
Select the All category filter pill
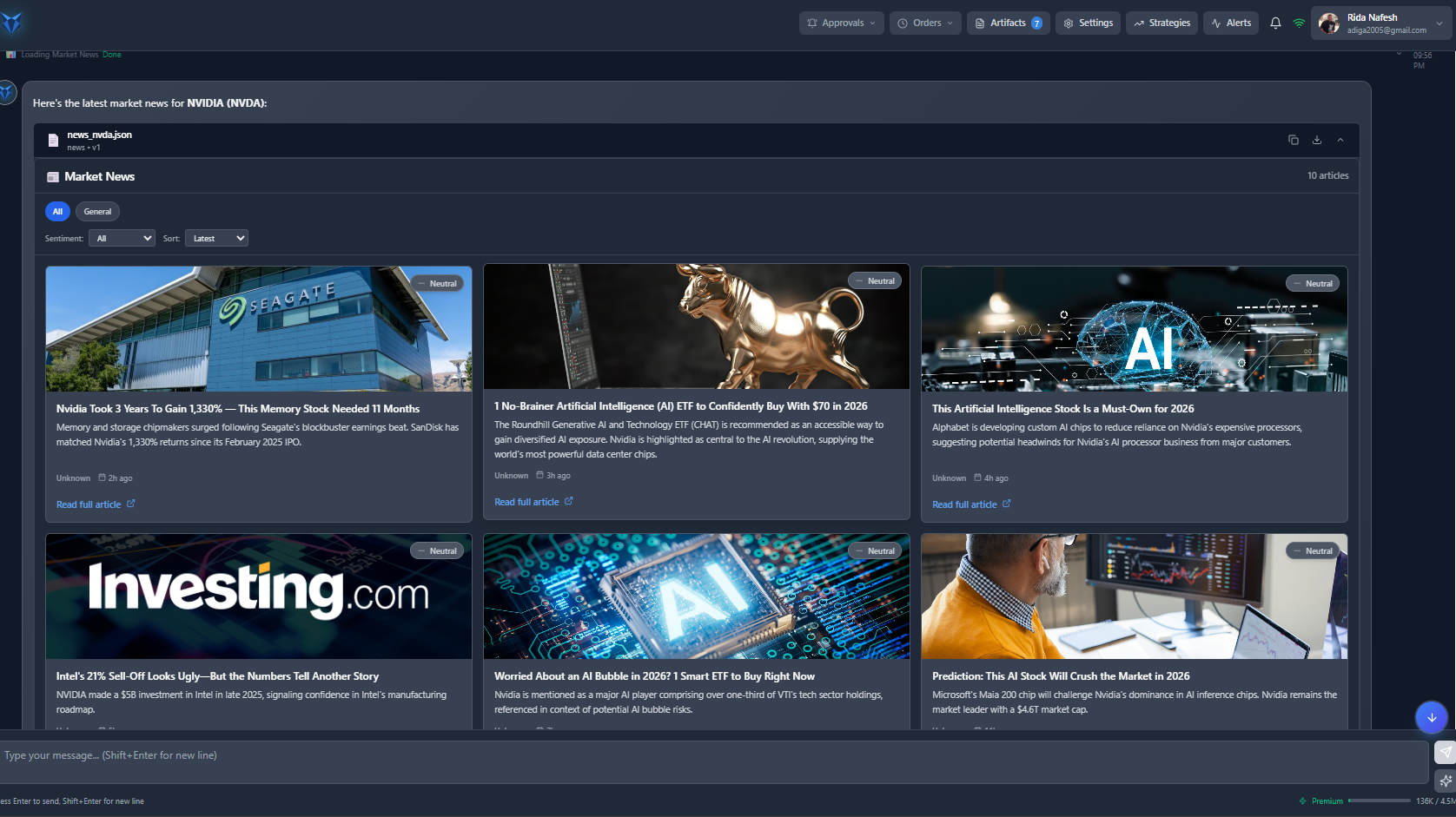point(57,212)
